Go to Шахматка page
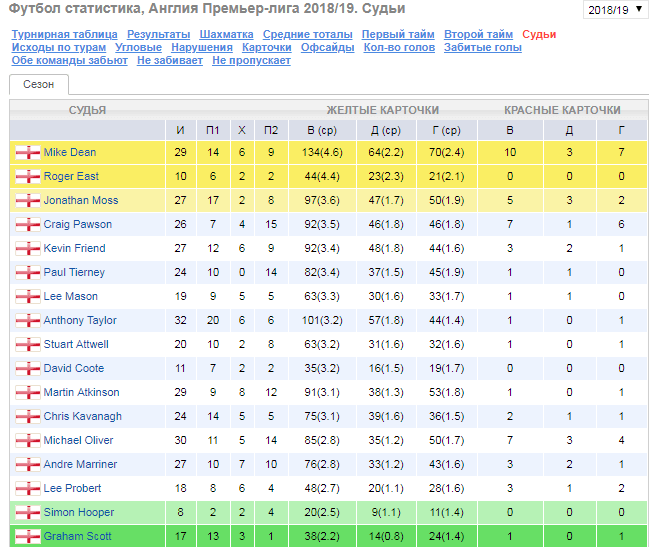 point(226,34)
